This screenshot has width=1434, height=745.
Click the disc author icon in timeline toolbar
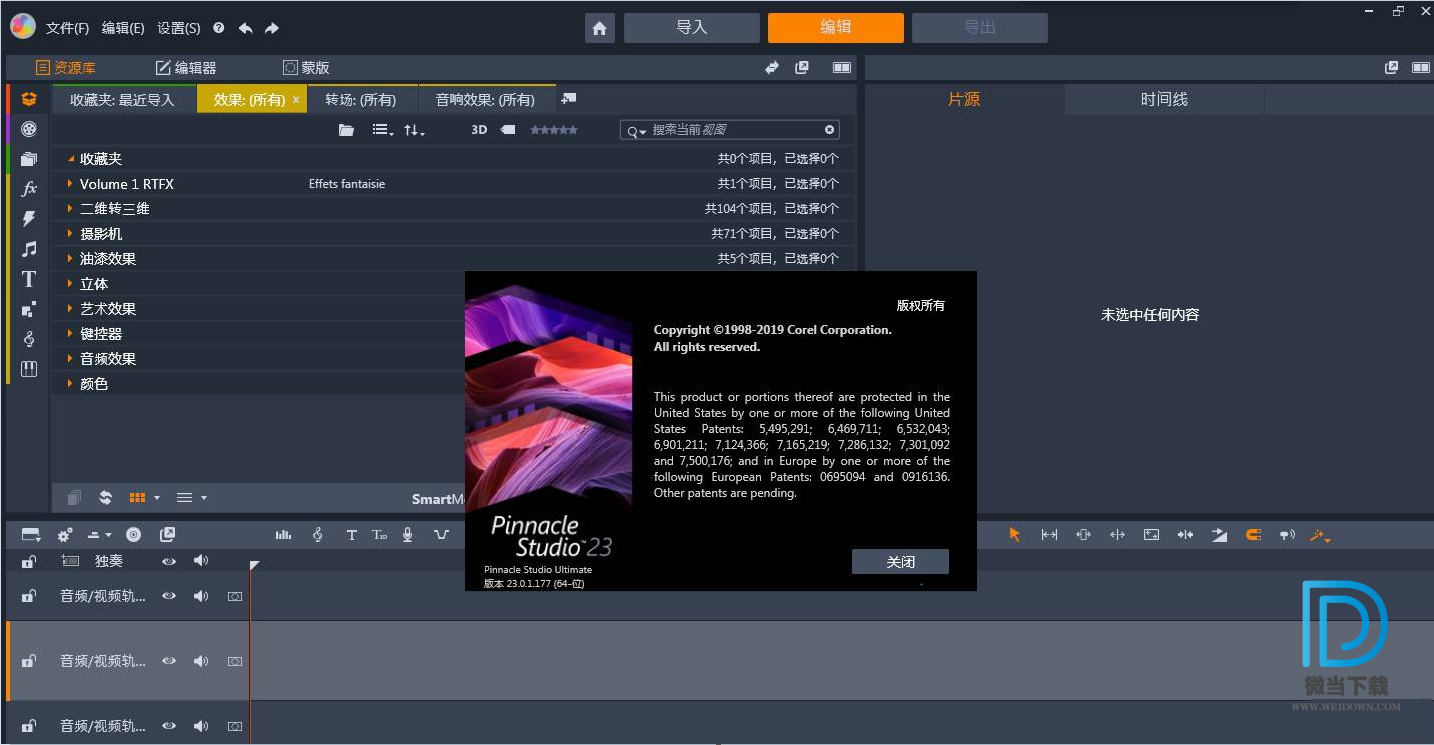point(133,535)
